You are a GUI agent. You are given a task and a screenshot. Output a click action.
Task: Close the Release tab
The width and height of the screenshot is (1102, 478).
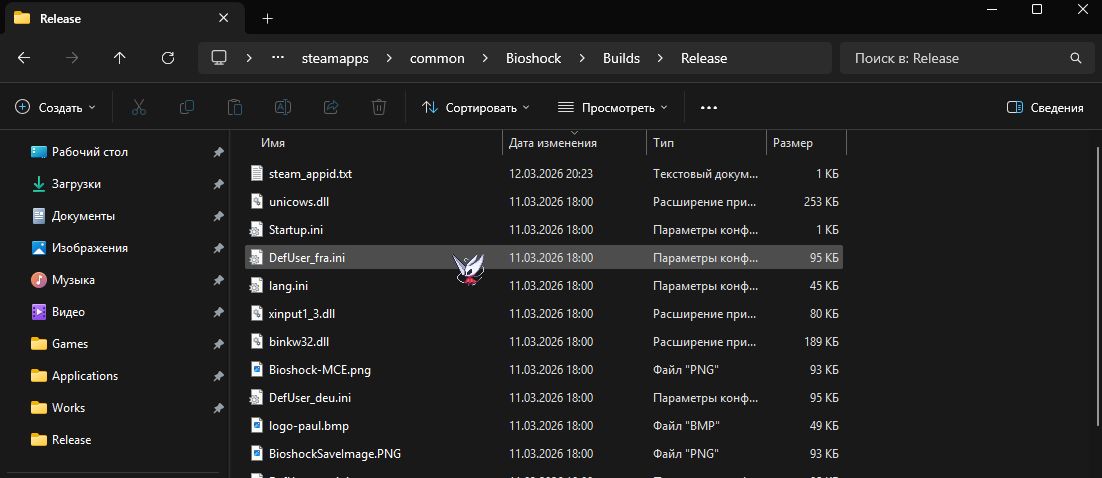coord(223,18)
